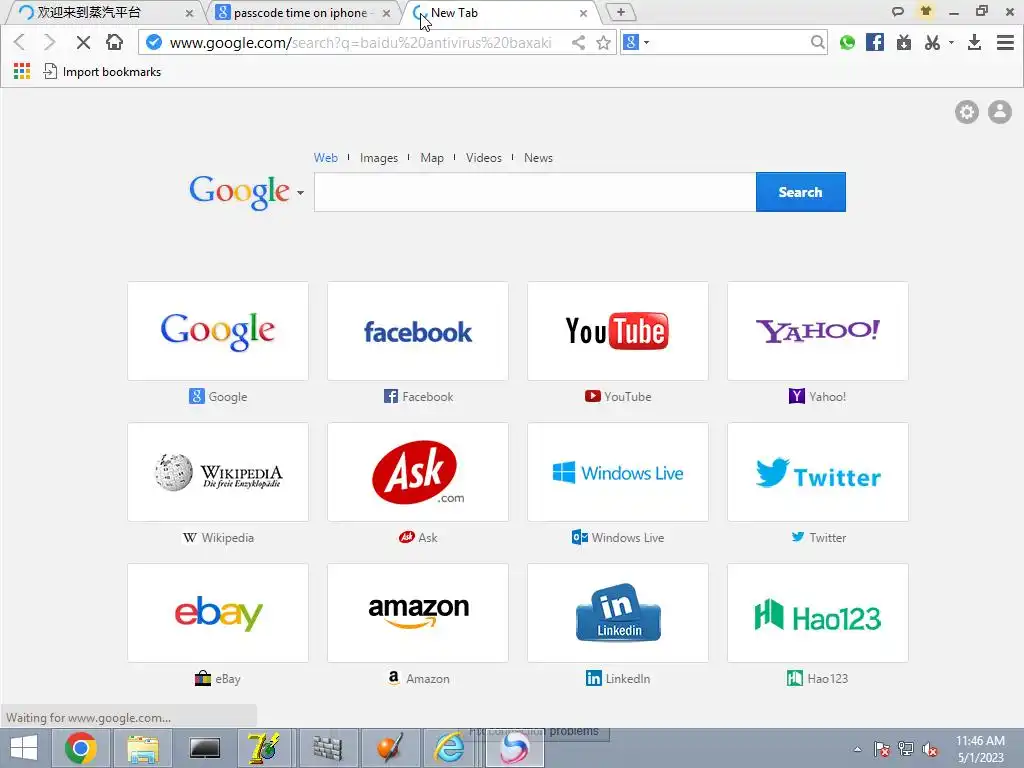Open the Ask.com speed dial thumbnail
This screenshot has height=768, width=1024.
pos(418,472)
